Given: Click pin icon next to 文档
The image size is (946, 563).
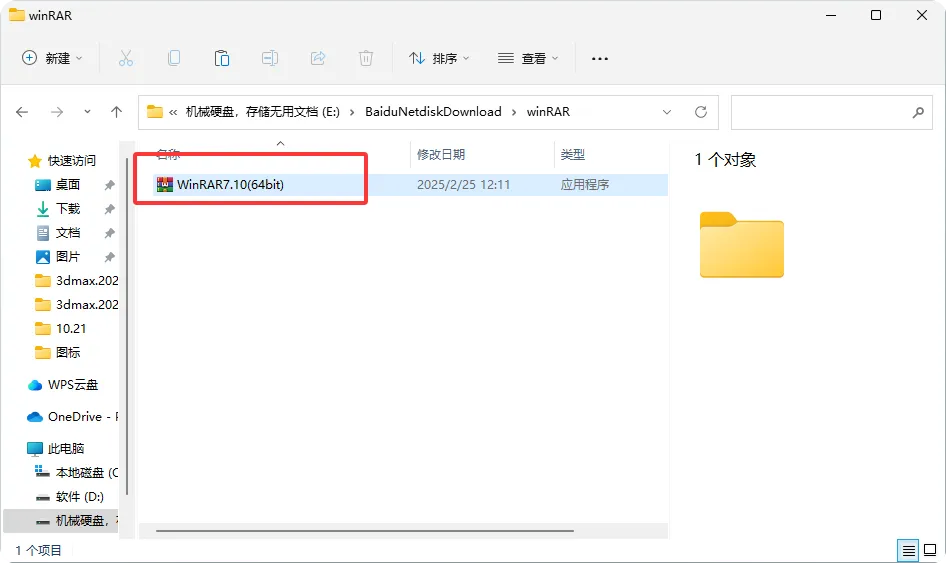Looking at the screenshot, I should coord(109,233).
